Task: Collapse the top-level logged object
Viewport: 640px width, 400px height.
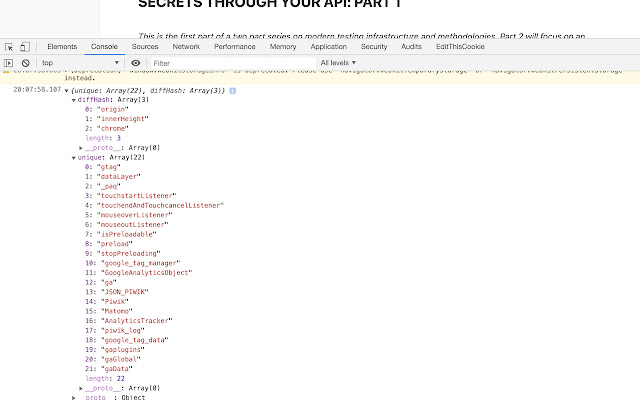Action: click(66, 90)
